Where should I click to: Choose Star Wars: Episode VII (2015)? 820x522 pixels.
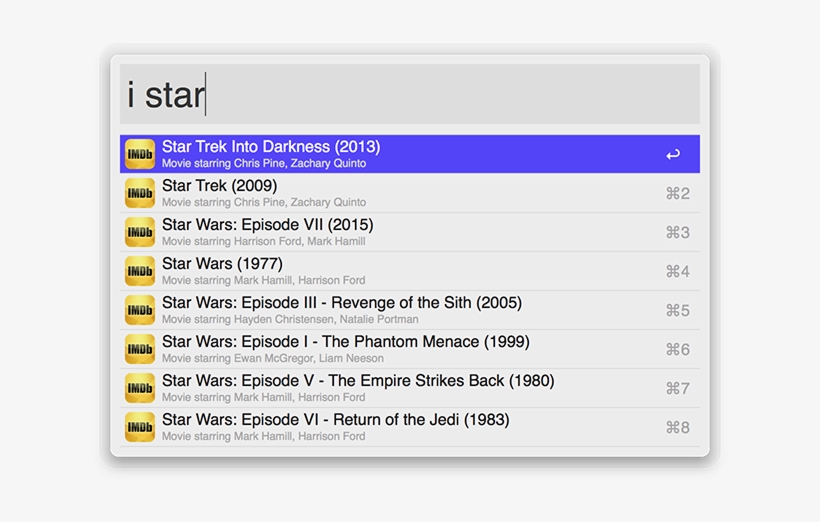click(267, 225)
